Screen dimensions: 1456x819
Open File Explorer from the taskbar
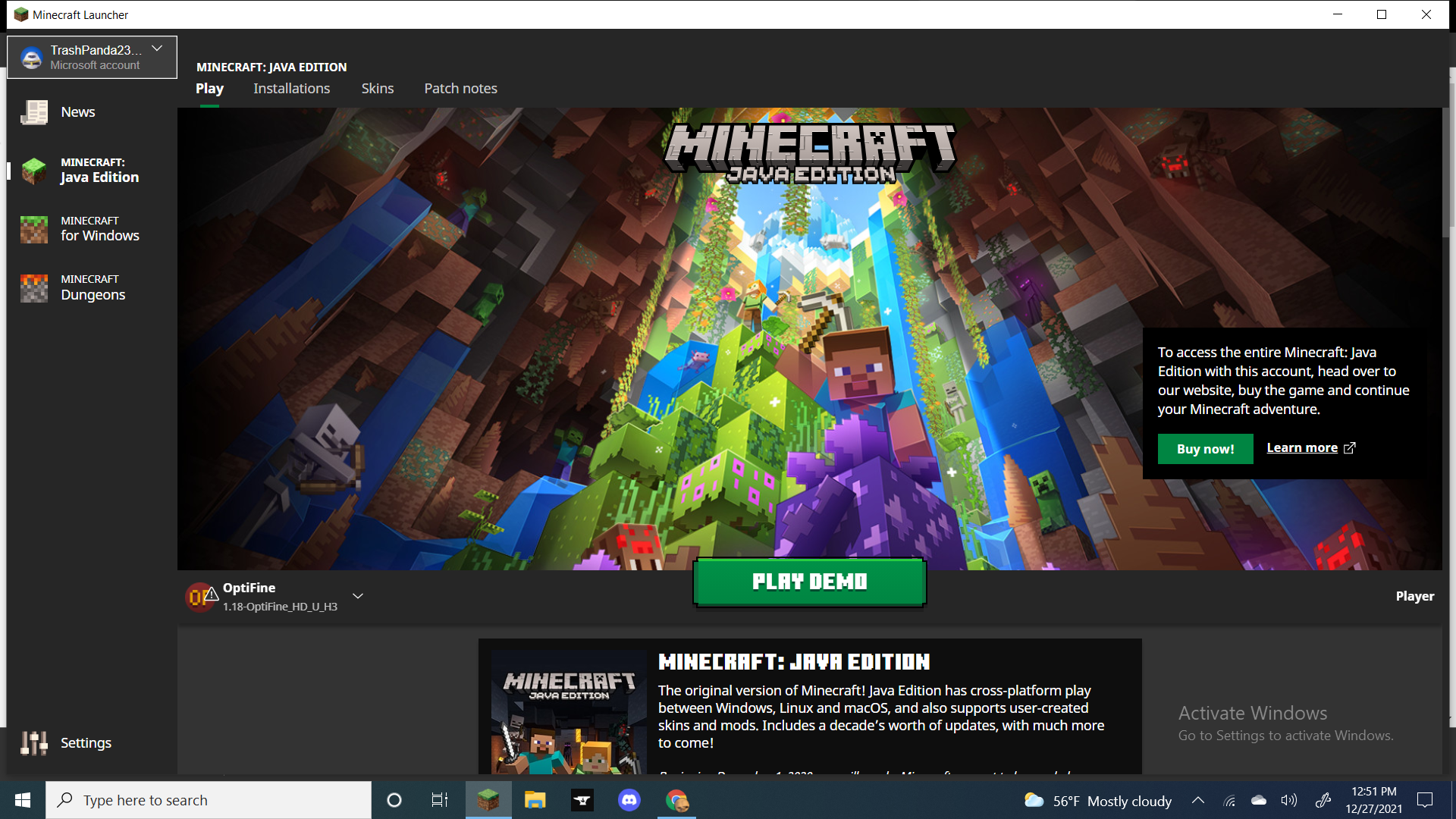(x=535, y=800)
